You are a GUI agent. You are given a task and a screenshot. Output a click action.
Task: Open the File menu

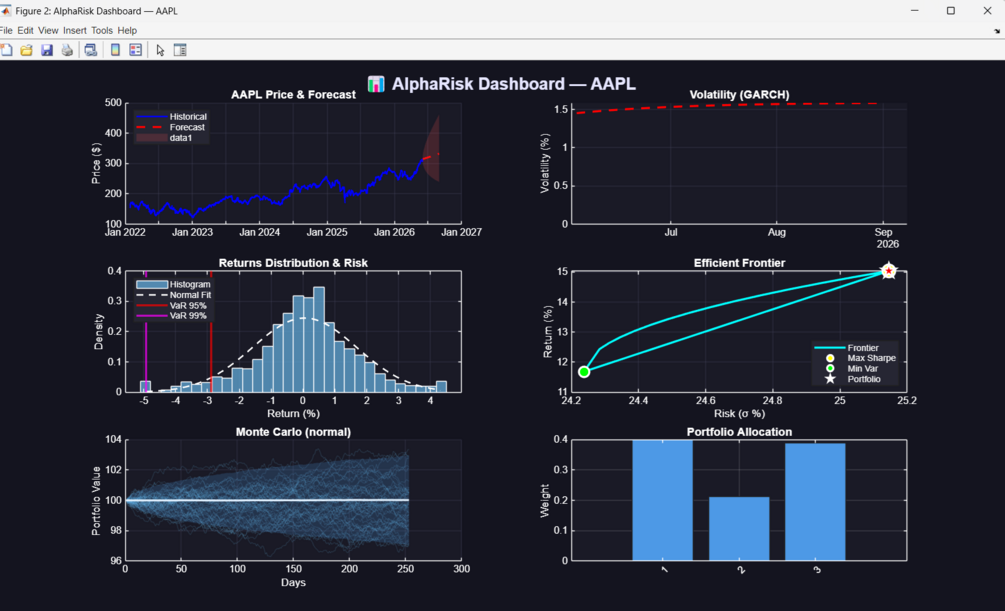point(6,30)
